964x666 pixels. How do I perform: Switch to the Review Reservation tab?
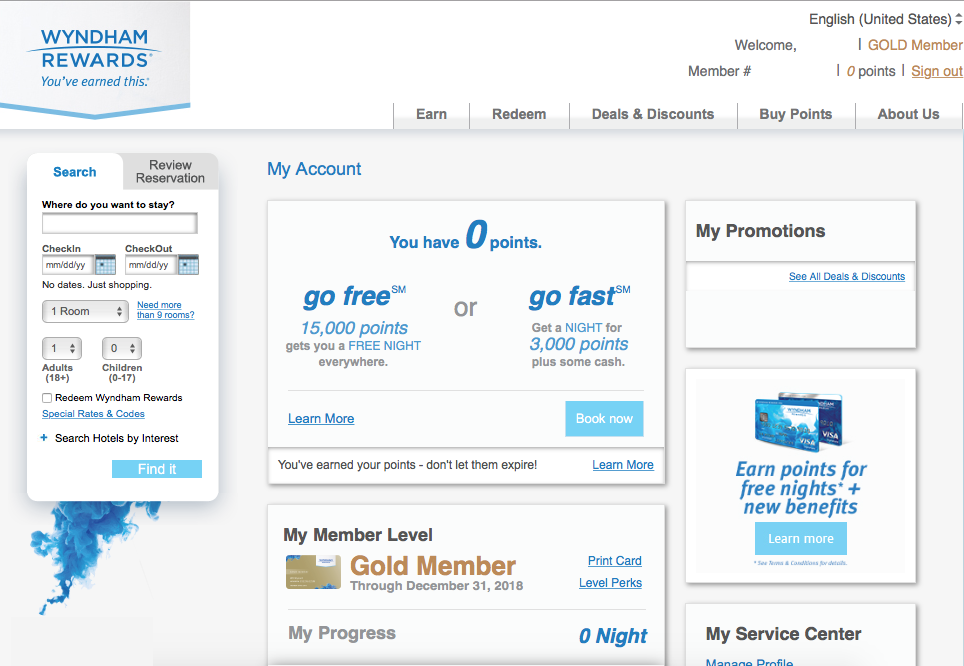170,172
